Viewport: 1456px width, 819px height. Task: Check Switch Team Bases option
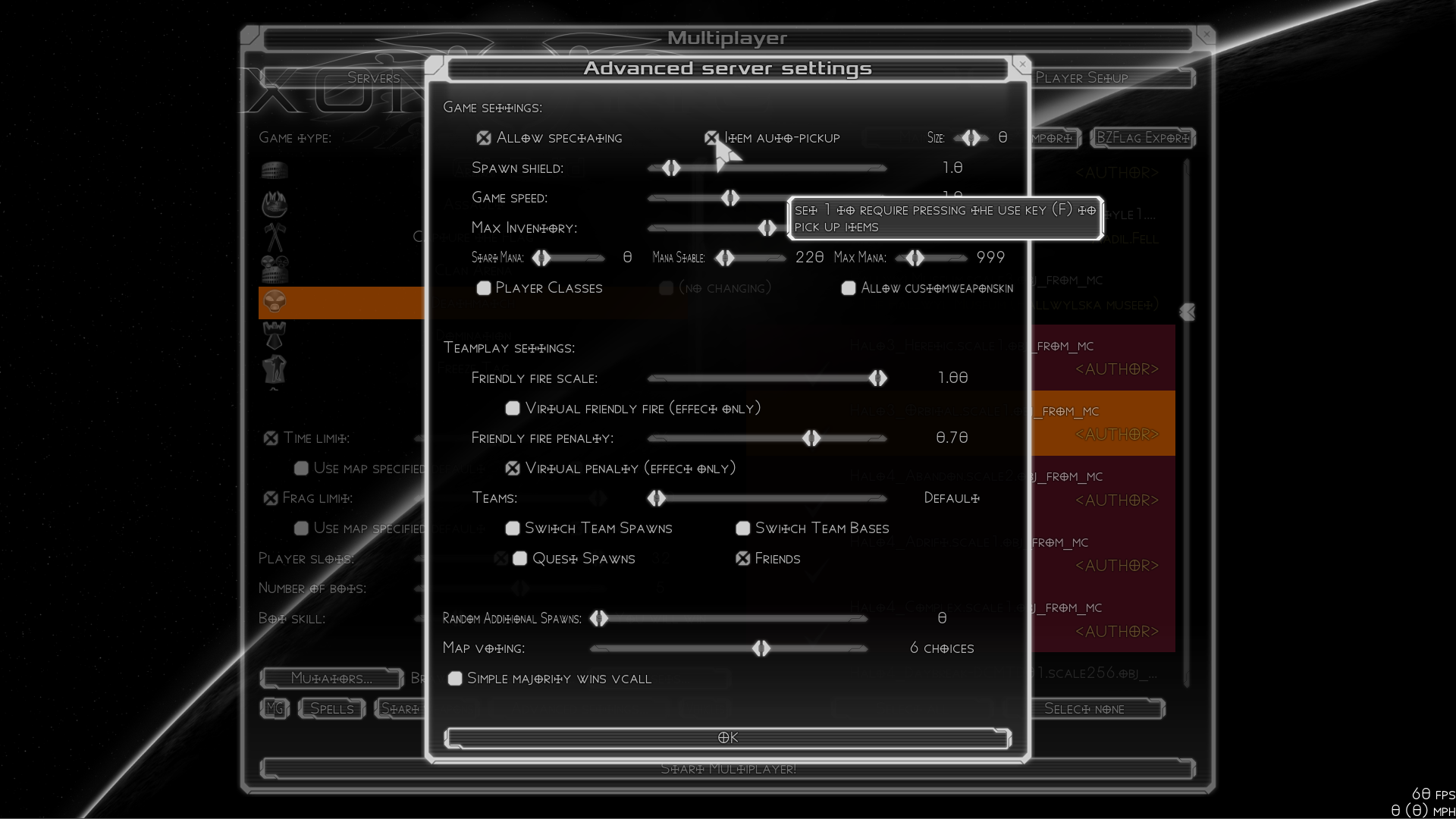[x=743, y=529]
